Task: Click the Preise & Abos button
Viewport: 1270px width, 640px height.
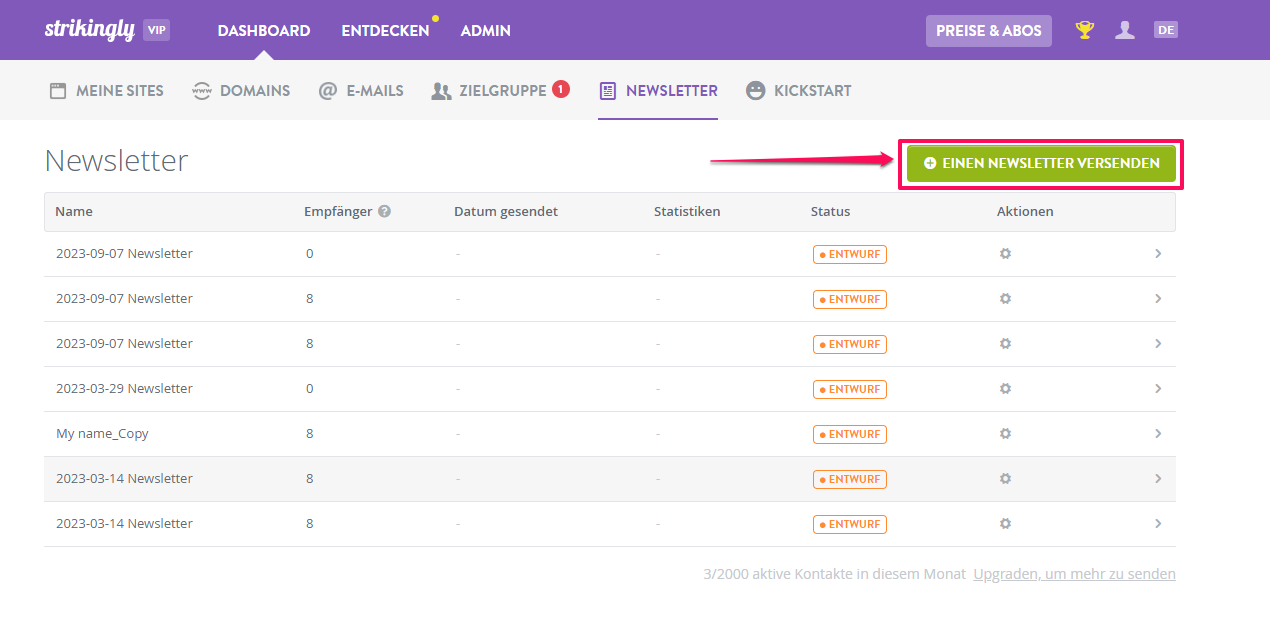Action: (989, 31)
